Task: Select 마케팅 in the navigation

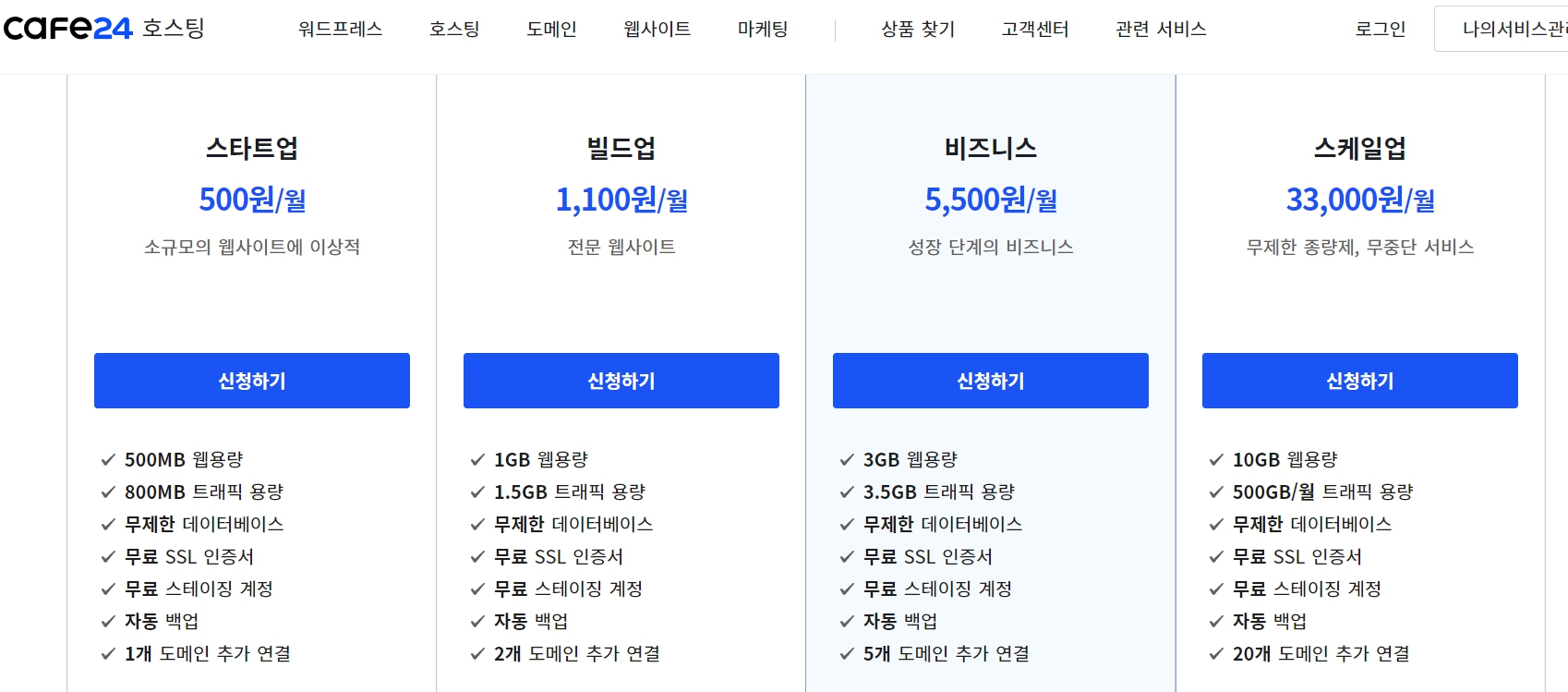Action: point(762,29)
